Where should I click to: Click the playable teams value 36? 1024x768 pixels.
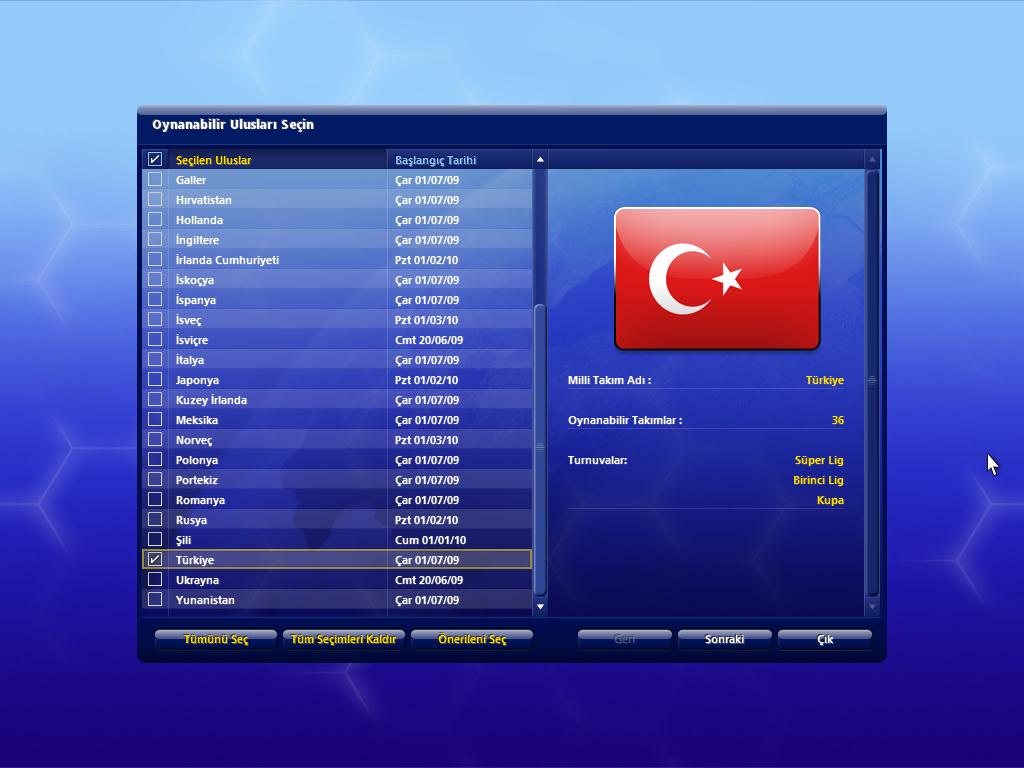coord(838,420)
